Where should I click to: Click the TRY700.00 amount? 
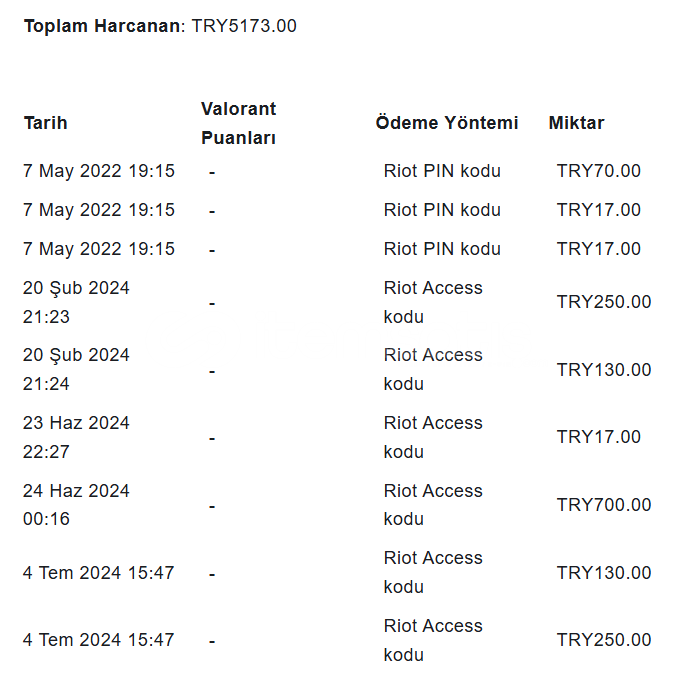click(x=604, y=505)
